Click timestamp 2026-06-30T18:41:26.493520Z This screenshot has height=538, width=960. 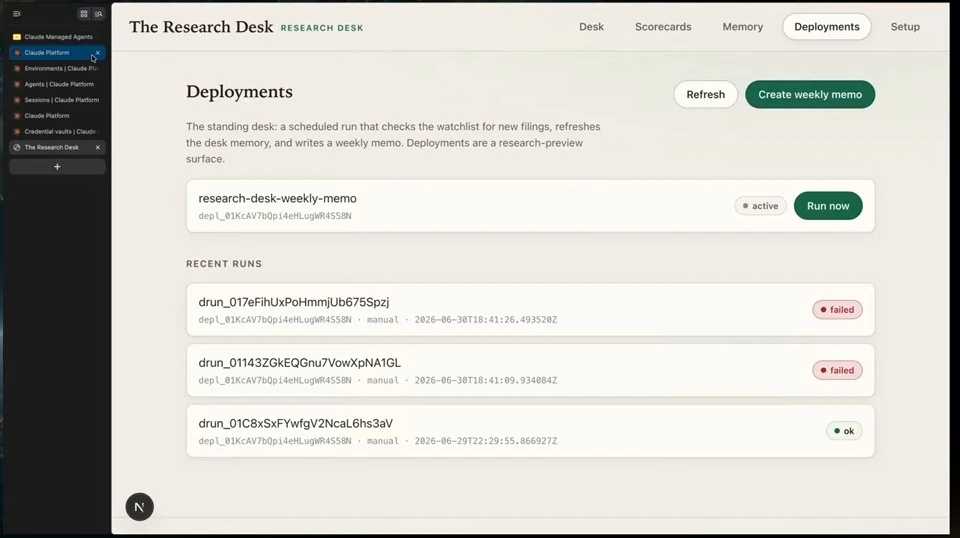tap(486, 319)
